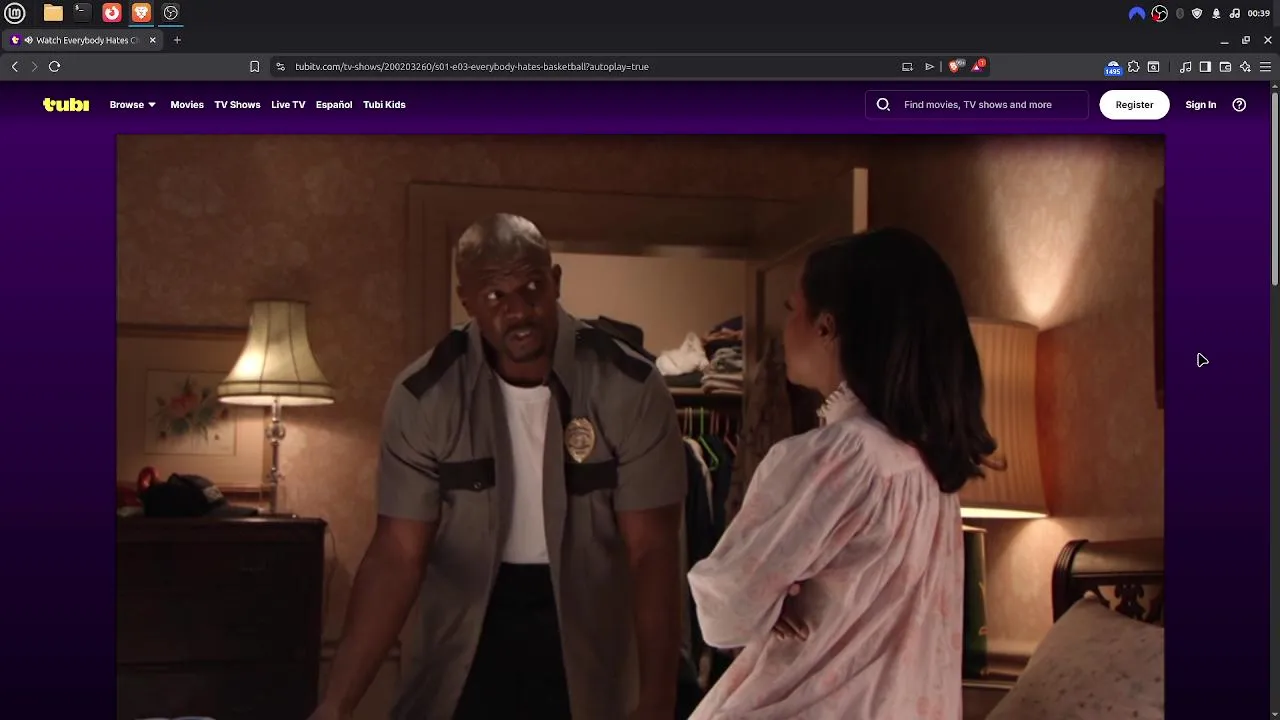Screen dimensions: 1280x720
Task: Open the terminal from the panel
Action: point(82,13)
